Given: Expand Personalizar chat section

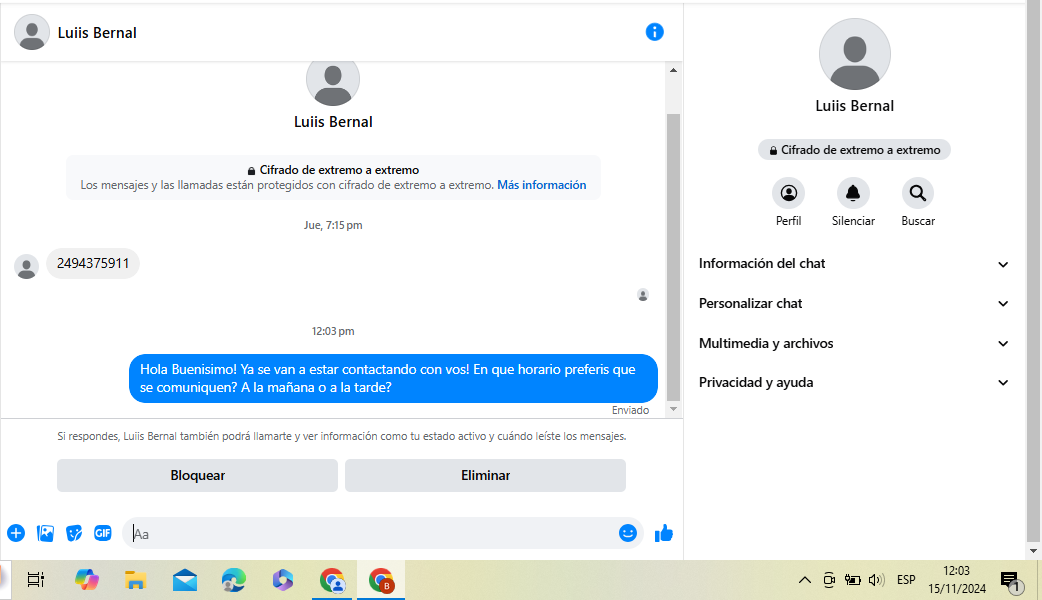Looking at the screenshot, I should (x=854, y=303).
